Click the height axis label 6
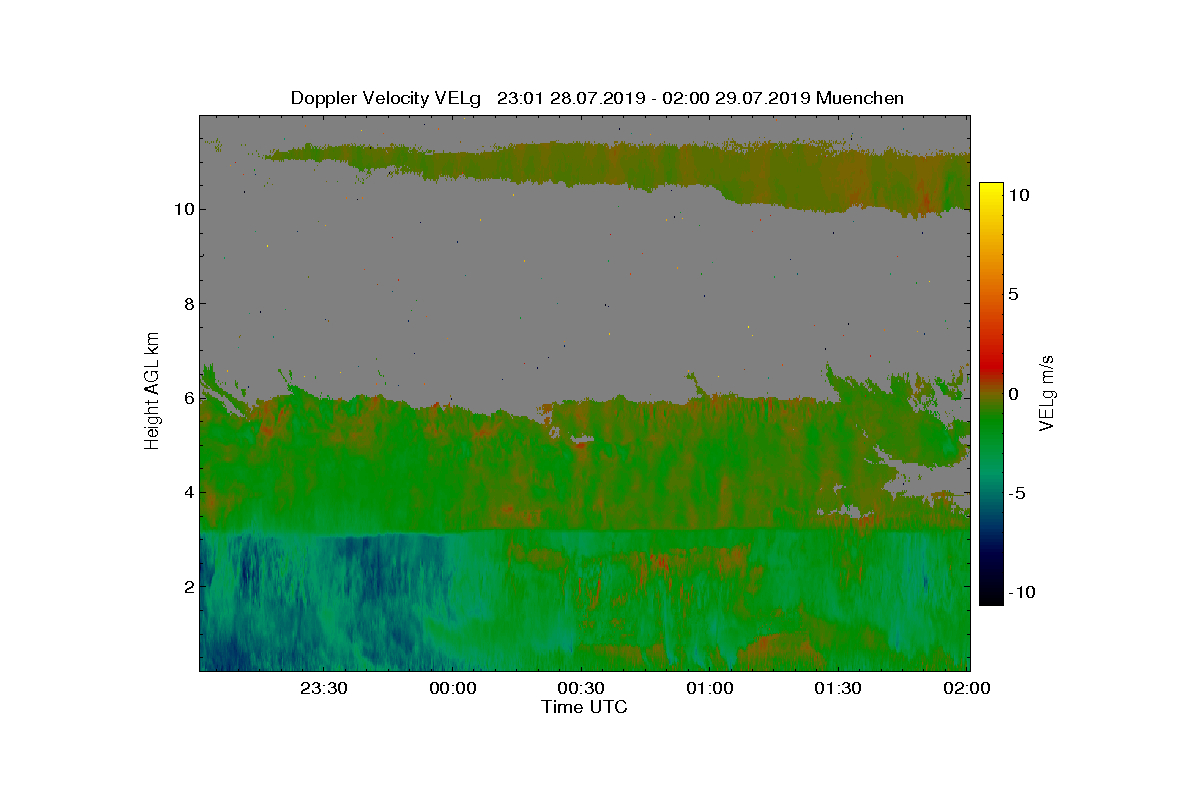This screenshot has width=1200, height=800. [188, 397]
